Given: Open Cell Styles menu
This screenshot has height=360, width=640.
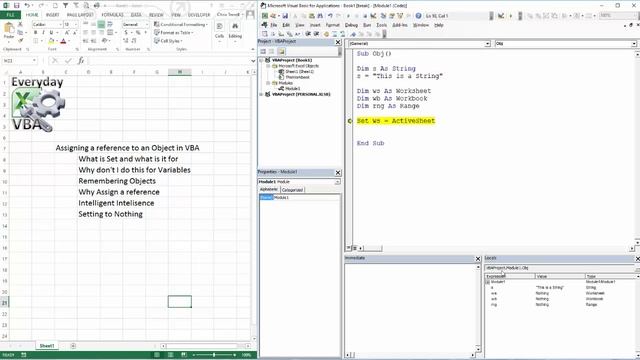Looking at the screenshot, I should click(169, 41).
